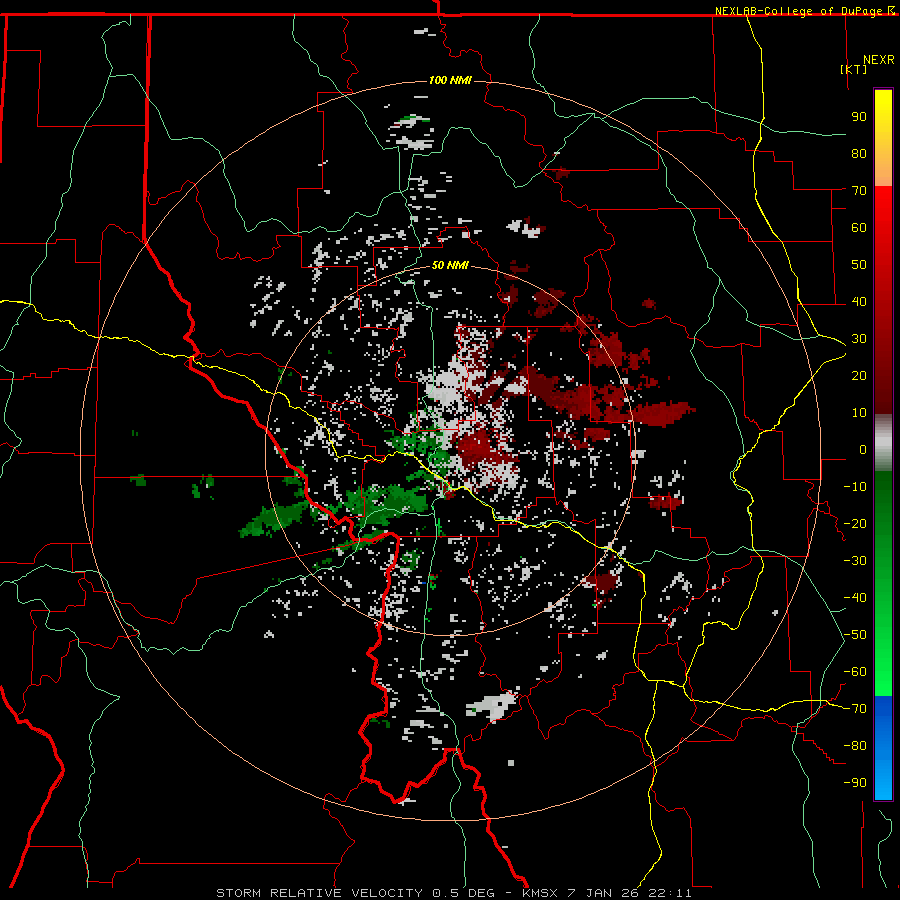Click the "-10" scale label

(x=855, y=487)
